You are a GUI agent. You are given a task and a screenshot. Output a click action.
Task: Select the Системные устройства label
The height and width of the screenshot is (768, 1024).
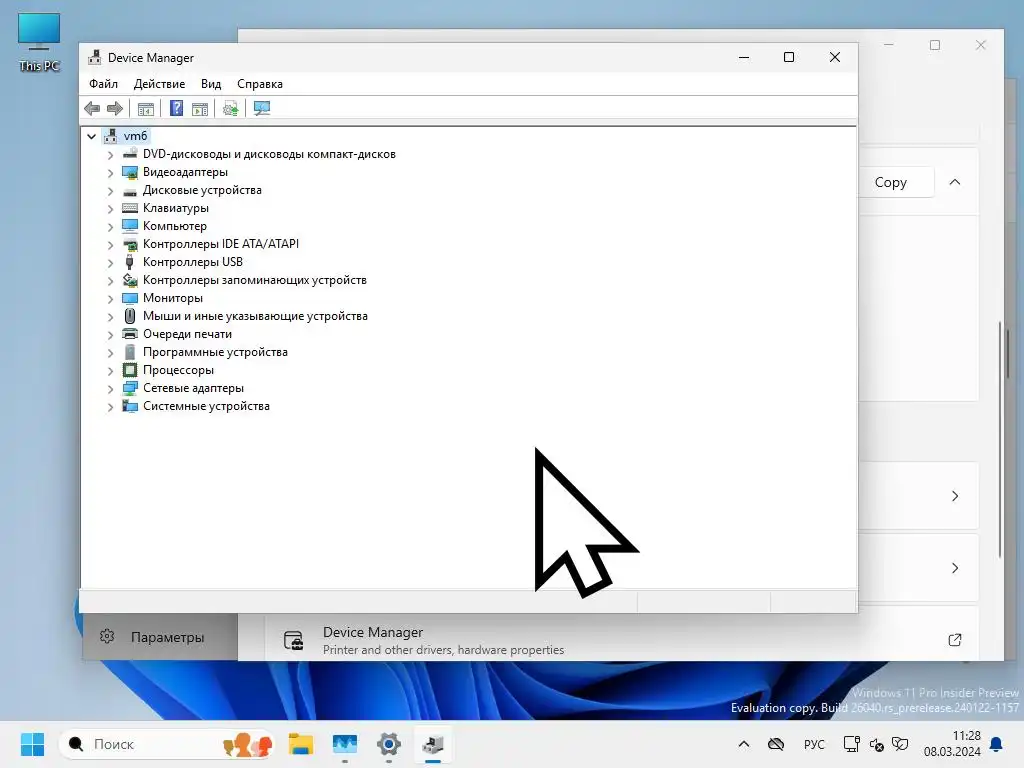click(x=206, y=406)
